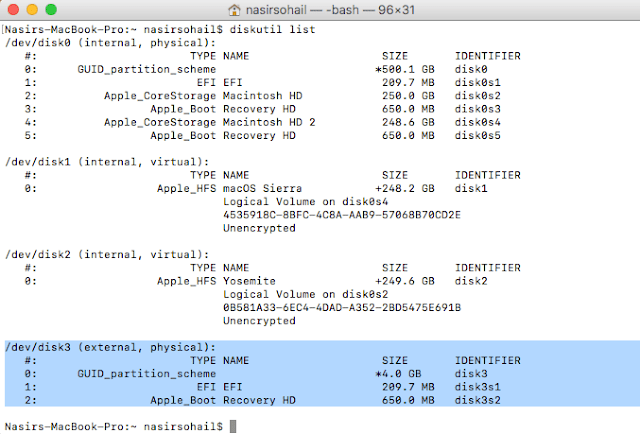Click the 'disk0s1' identifier
Screen dimensions: 640x434
tap(478, 82)
